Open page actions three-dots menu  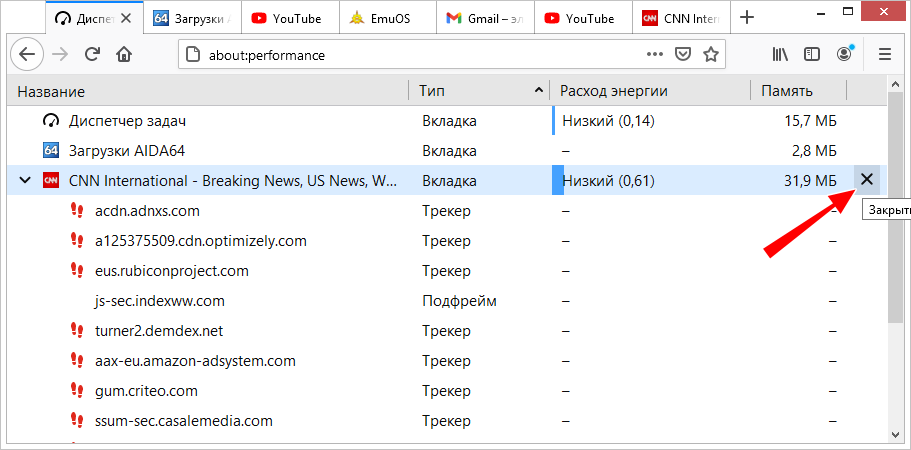pyautogui.click(x=655, y=55)
